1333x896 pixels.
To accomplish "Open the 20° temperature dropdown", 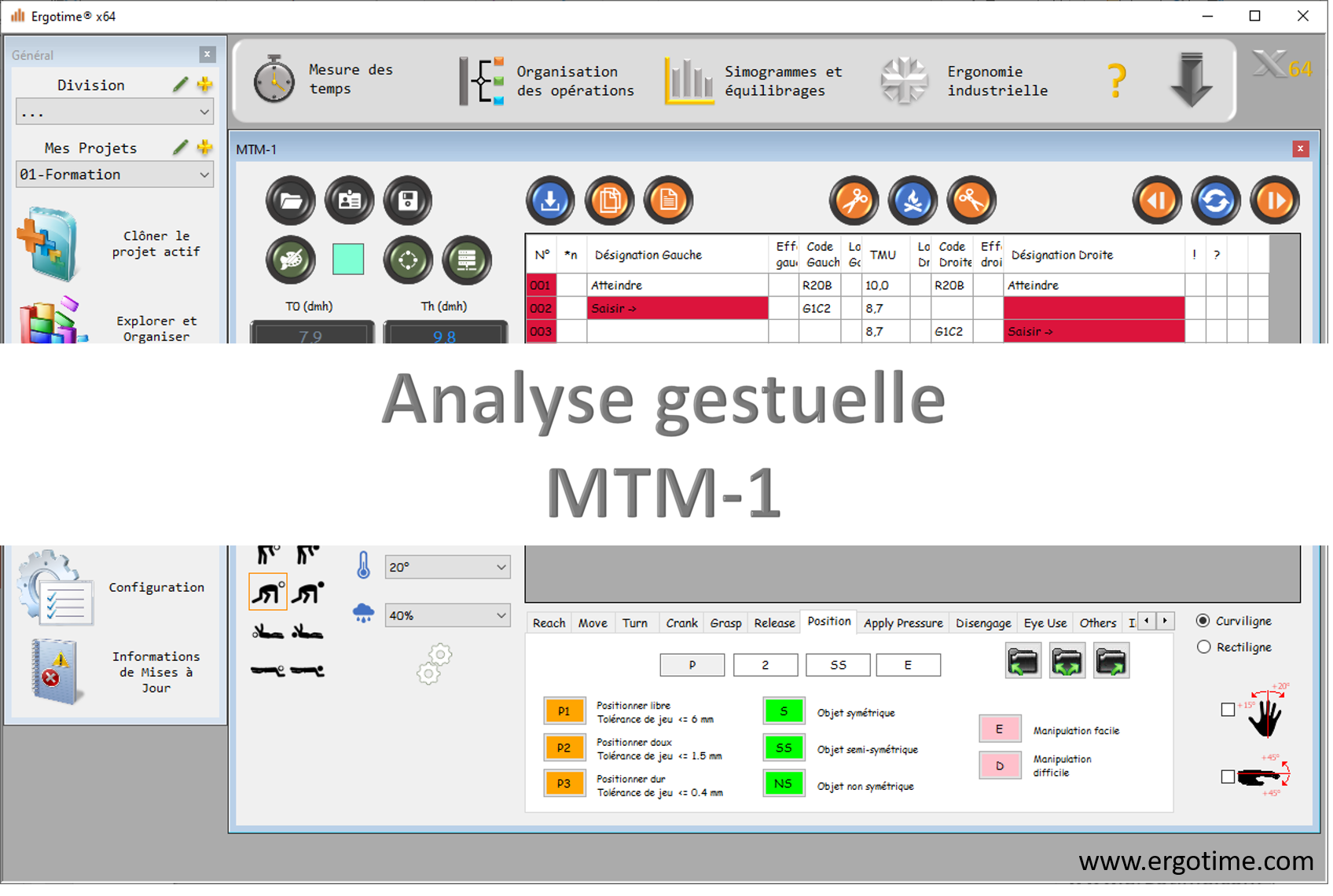I will [447, 567].
